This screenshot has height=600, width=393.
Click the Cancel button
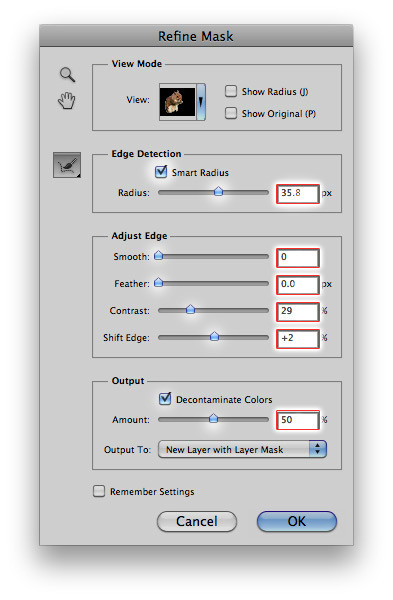tap(197, 521)
